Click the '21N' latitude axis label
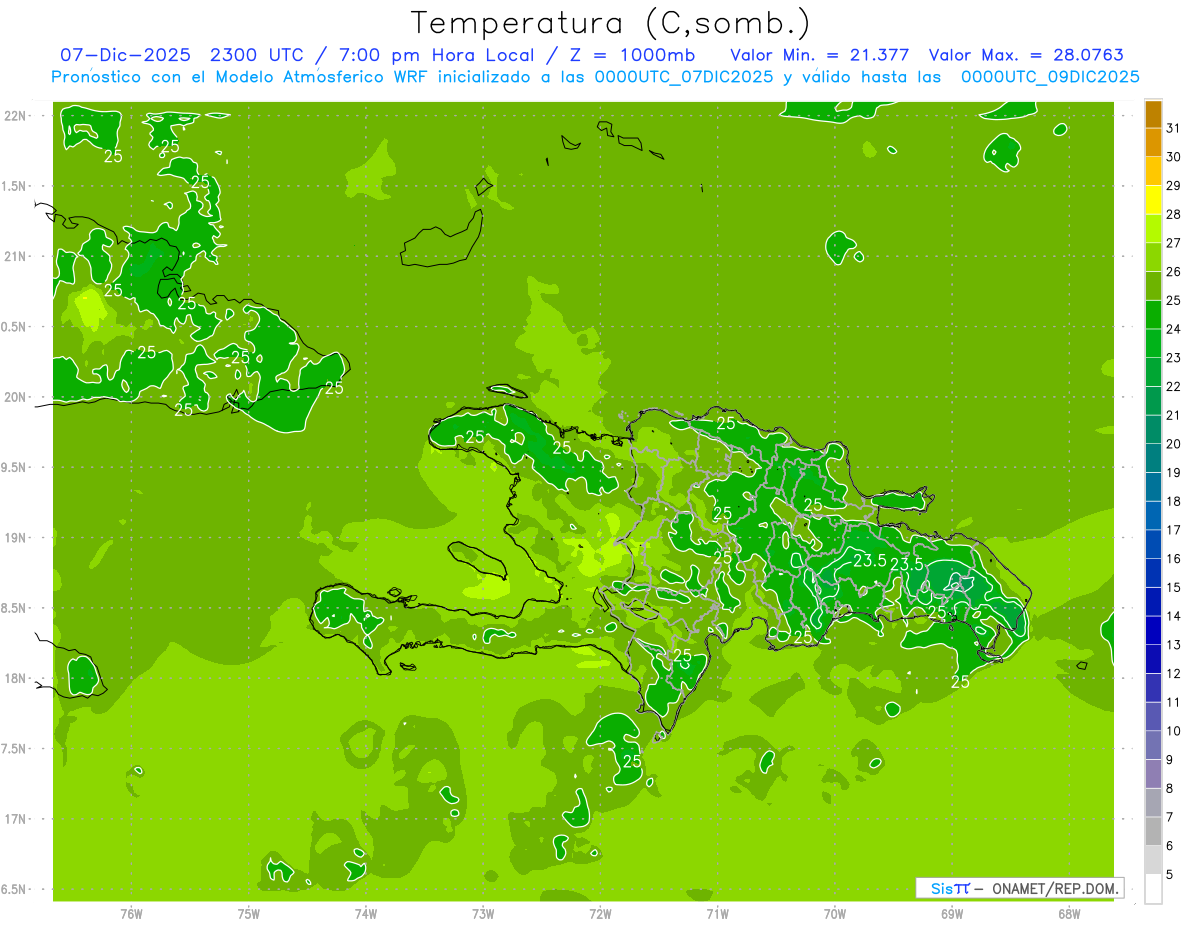 tap(15, 256)
